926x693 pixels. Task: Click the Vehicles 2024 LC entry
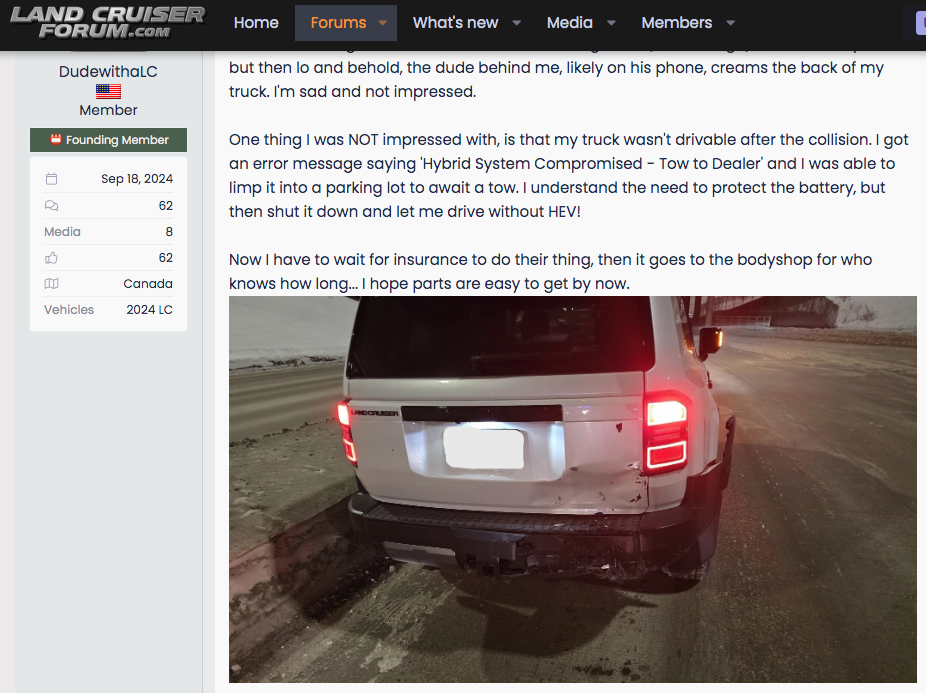pos(108,310)
